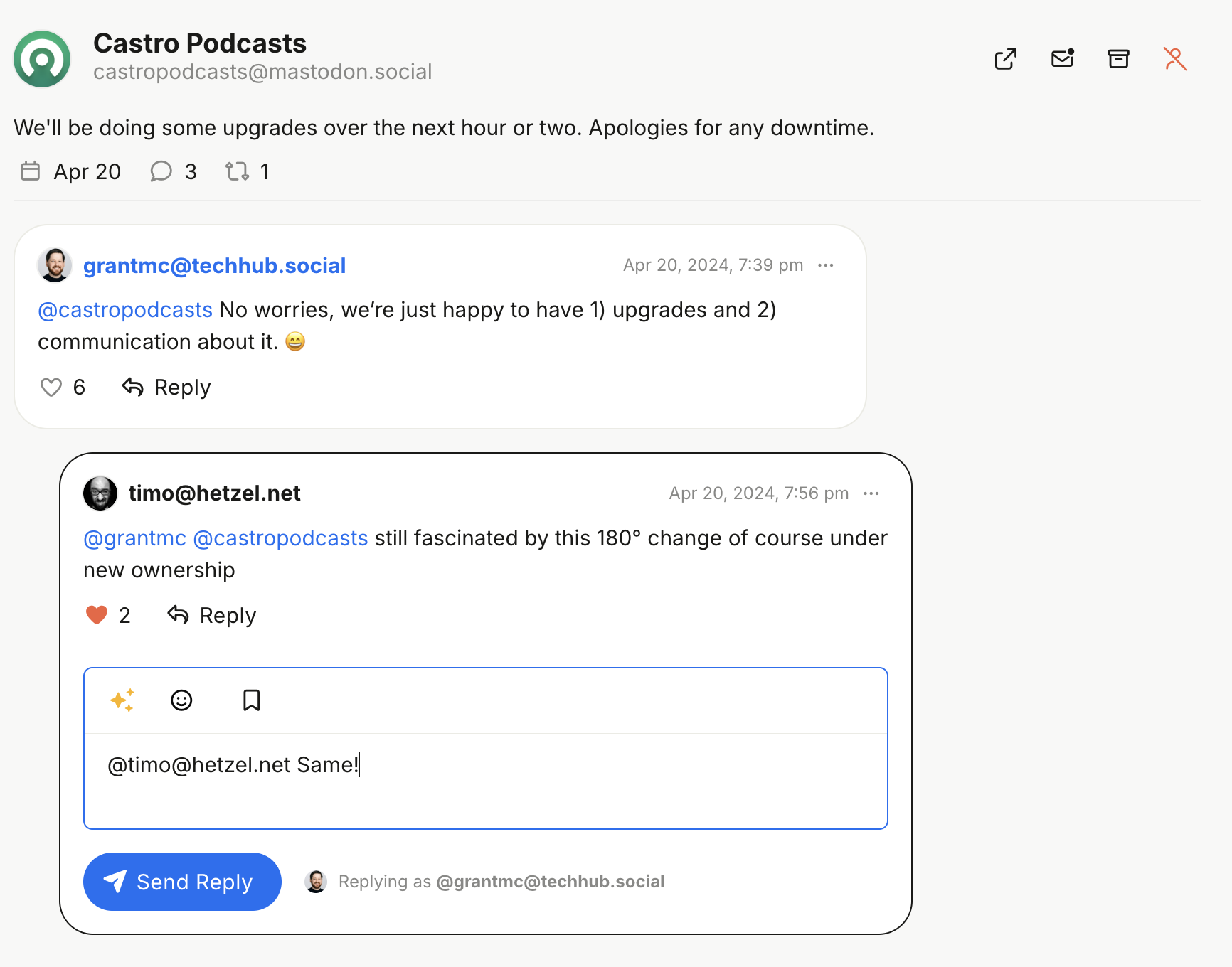Like grantmc's reply with the heart
Screen dimensions: 1232x967
coord(51,388)
